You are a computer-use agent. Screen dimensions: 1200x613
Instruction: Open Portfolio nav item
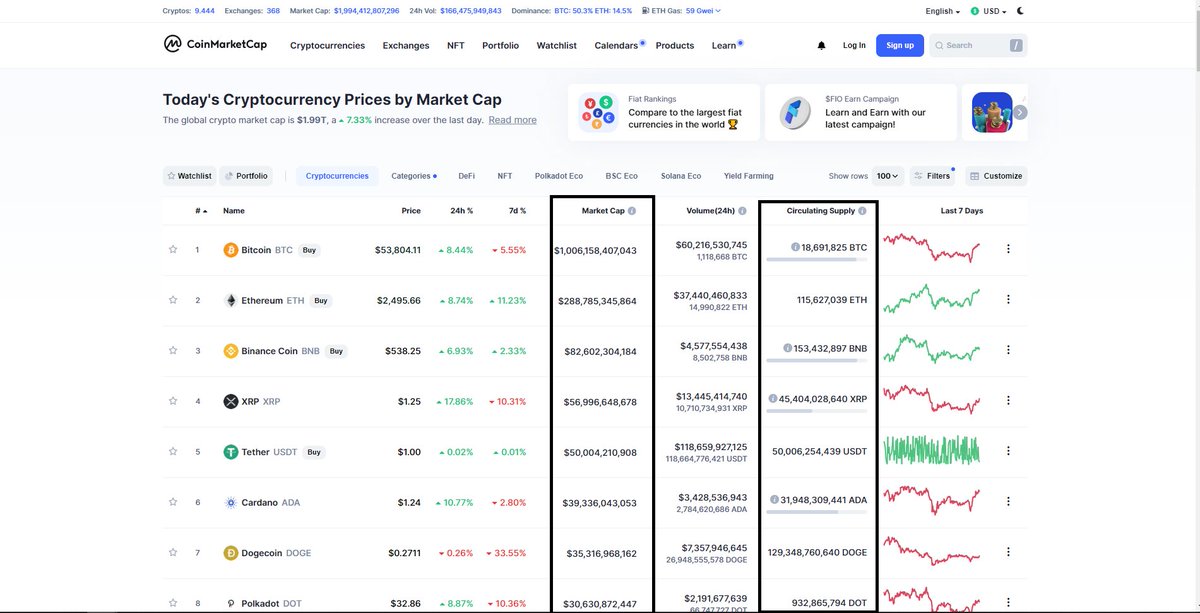500,45
